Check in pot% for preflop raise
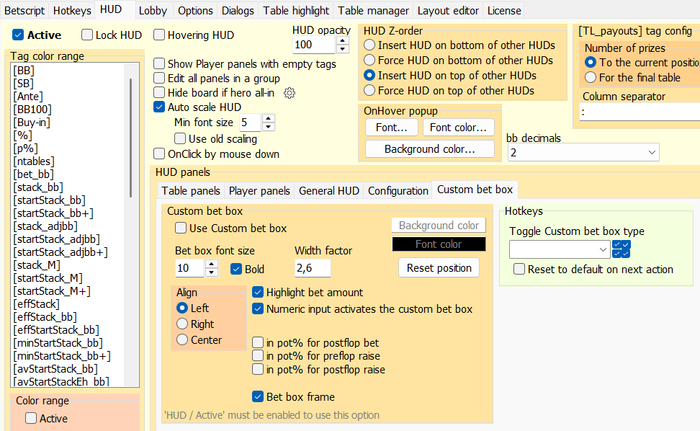Screen dimensions: 700x431 click(258, 356)
